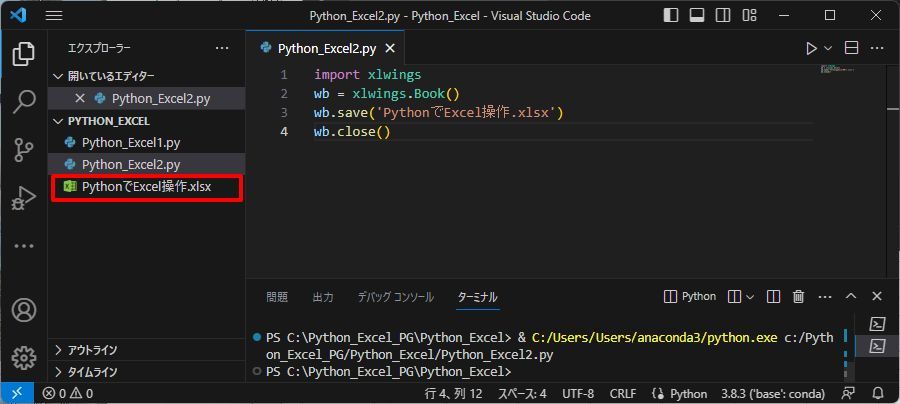Click the Python terminal launch profile

(689, 297)
